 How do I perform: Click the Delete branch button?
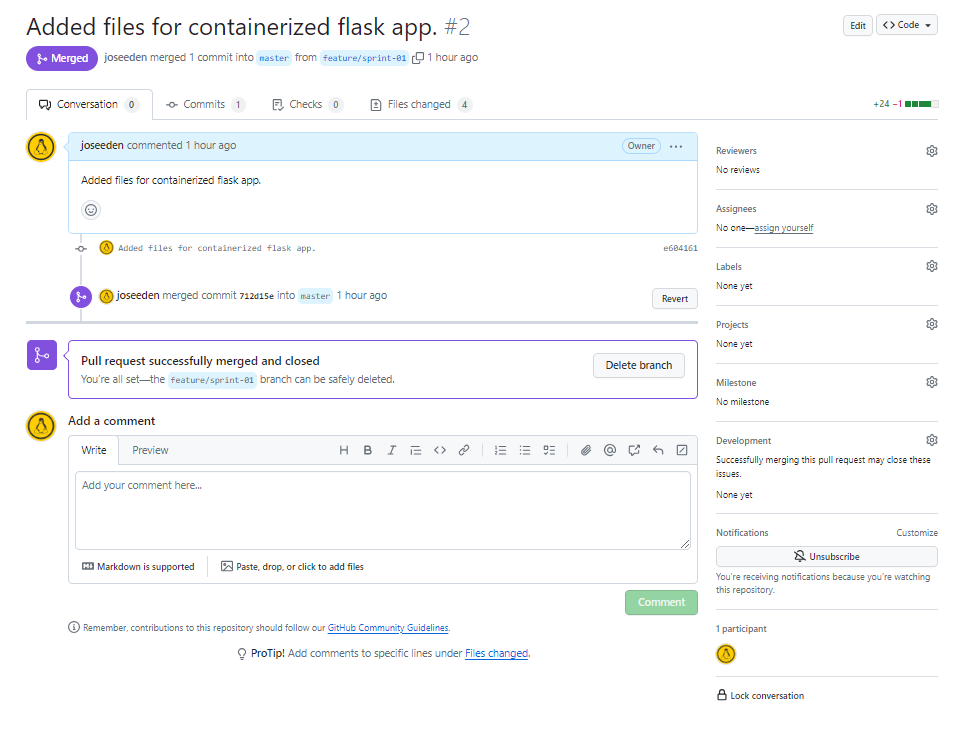[639, 365]
